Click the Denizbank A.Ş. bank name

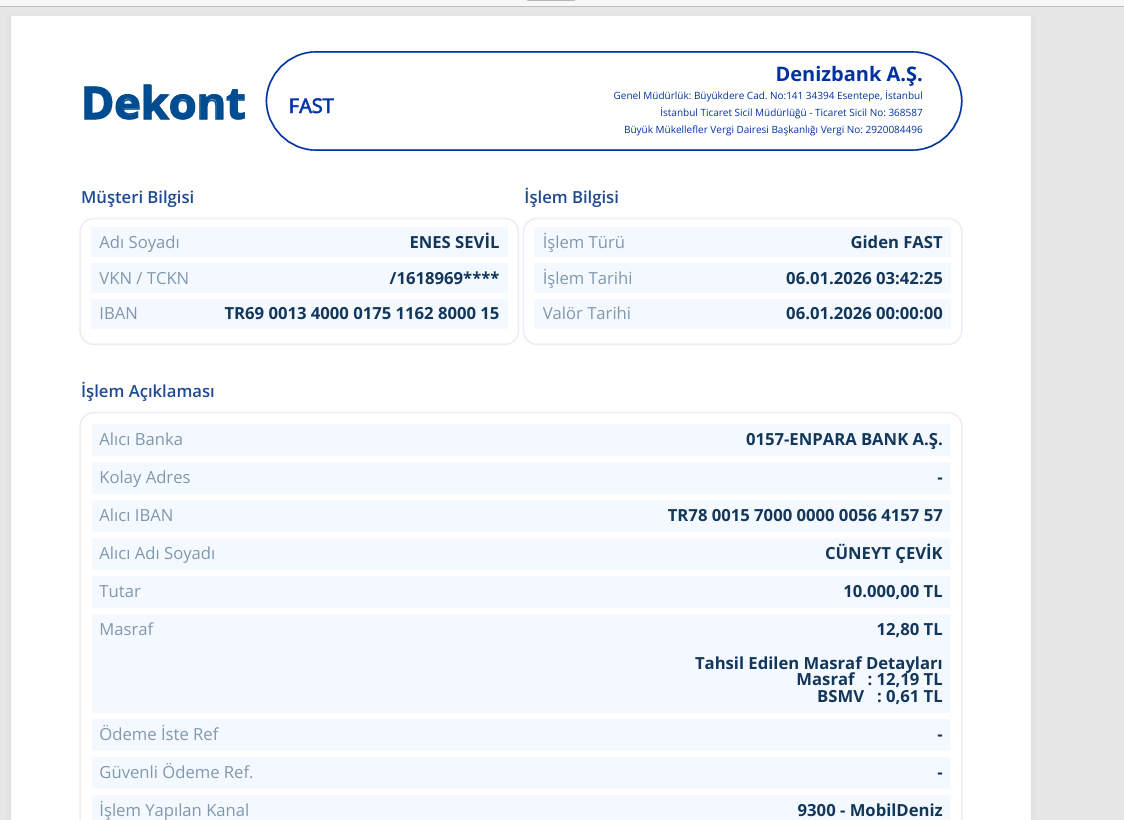coord(849,74)
